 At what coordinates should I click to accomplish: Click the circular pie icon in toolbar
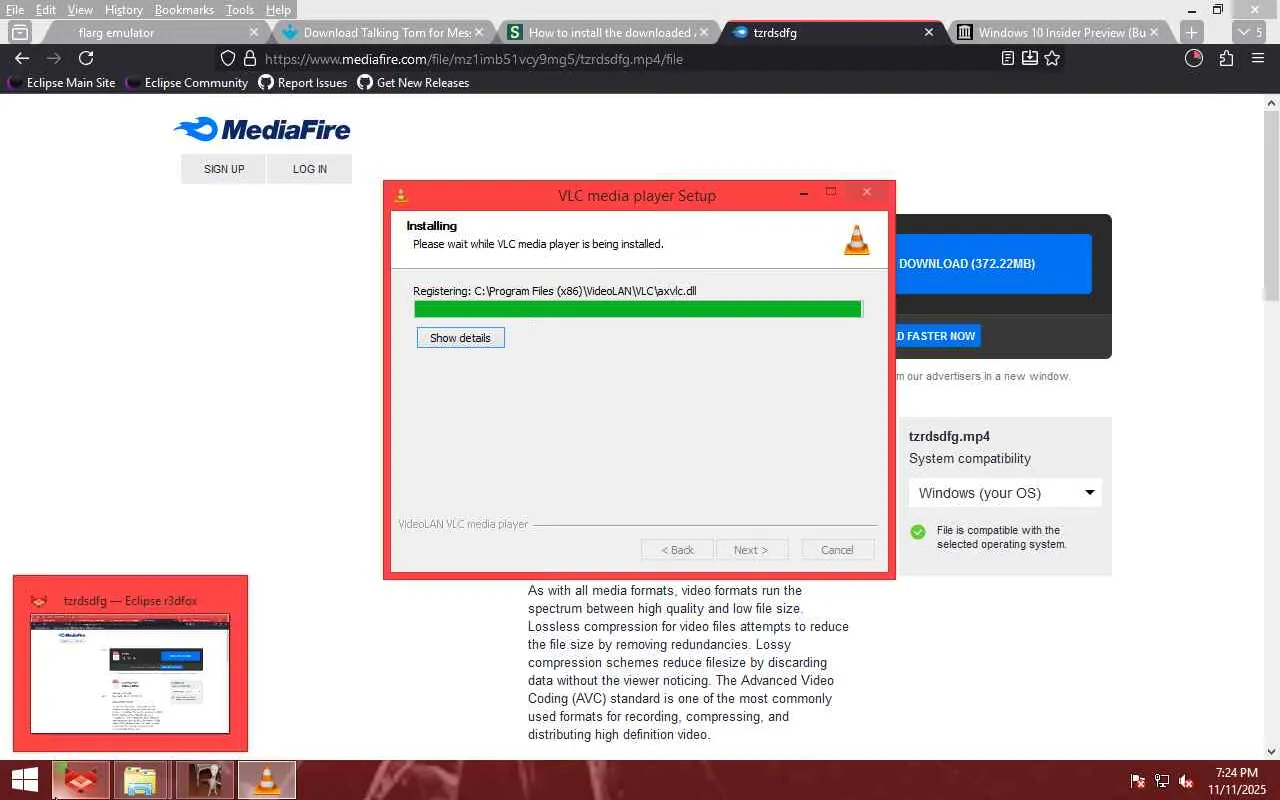click(1193, 58)
